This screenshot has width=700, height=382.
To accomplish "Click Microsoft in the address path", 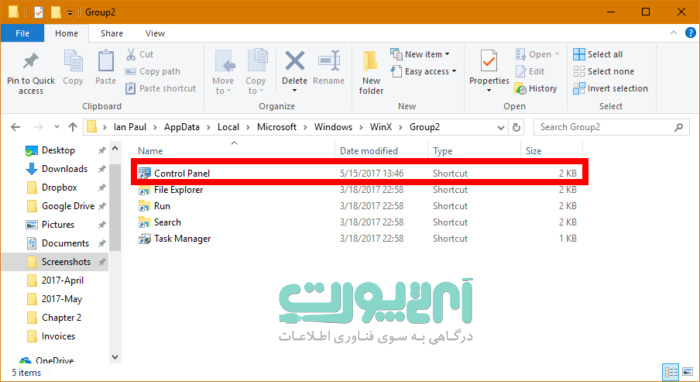I will click(276, 127).
